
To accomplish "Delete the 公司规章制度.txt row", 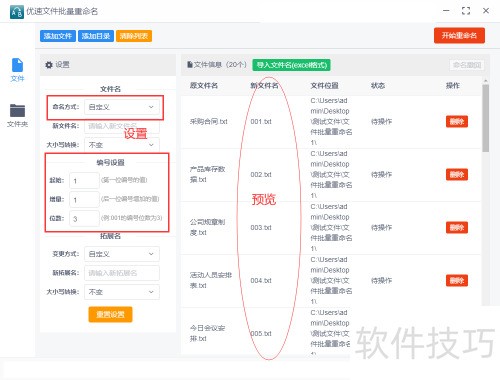I will (x=457, y=227).
